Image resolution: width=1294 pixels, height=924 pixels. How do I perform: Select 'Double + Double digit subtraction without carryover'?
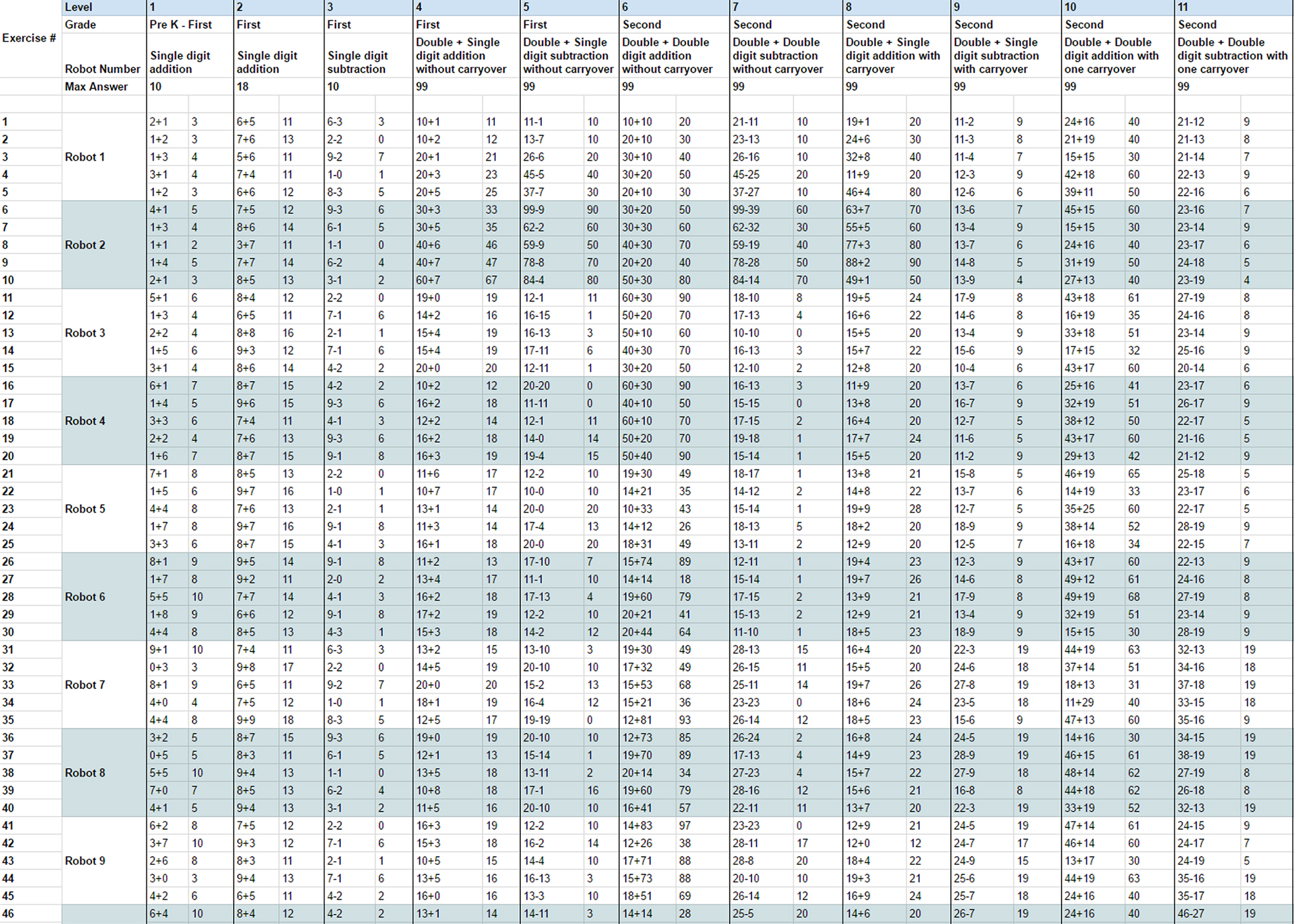coord(786,55)
